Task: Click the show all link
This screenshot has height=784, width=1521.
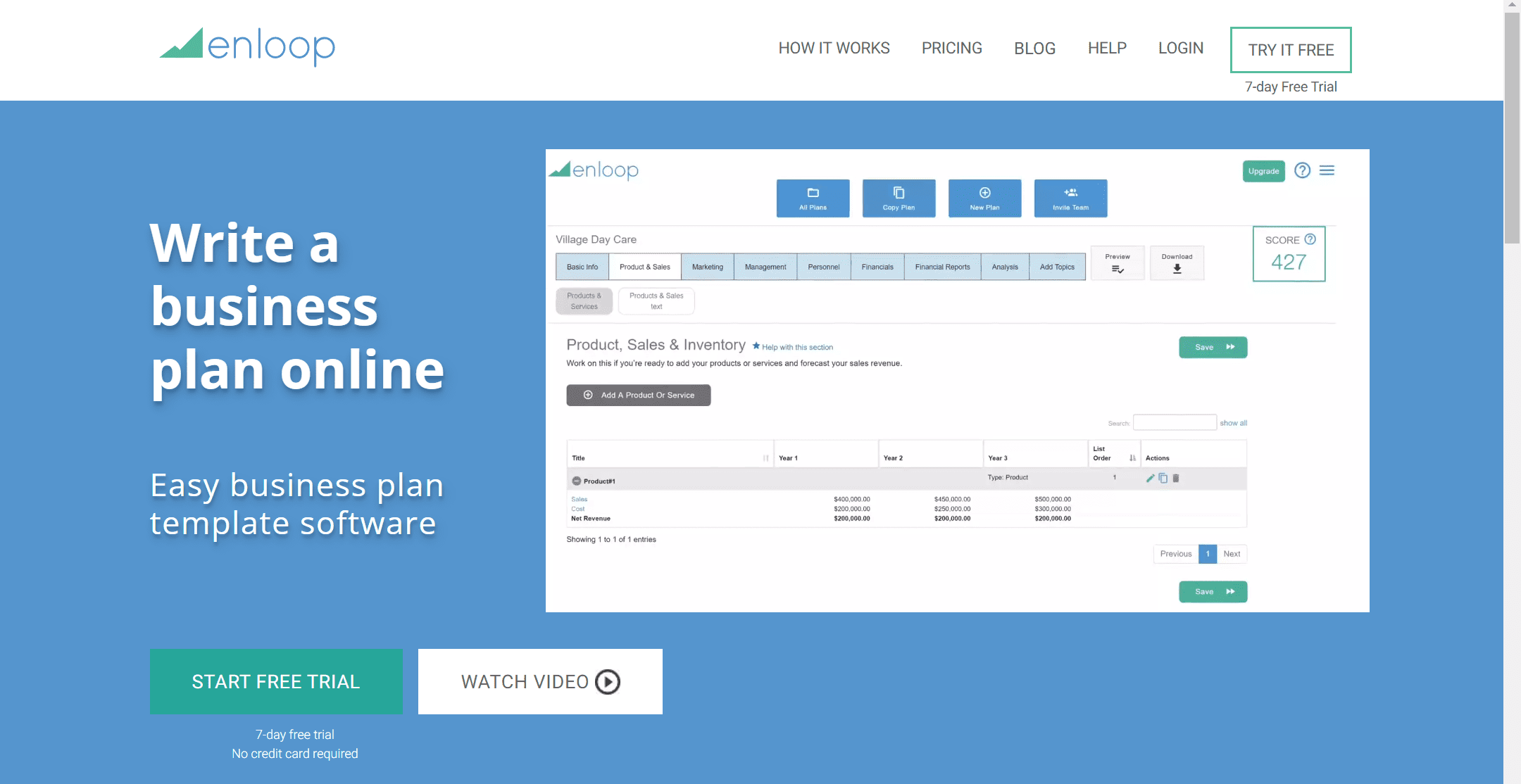Action: pos(1233,422)
